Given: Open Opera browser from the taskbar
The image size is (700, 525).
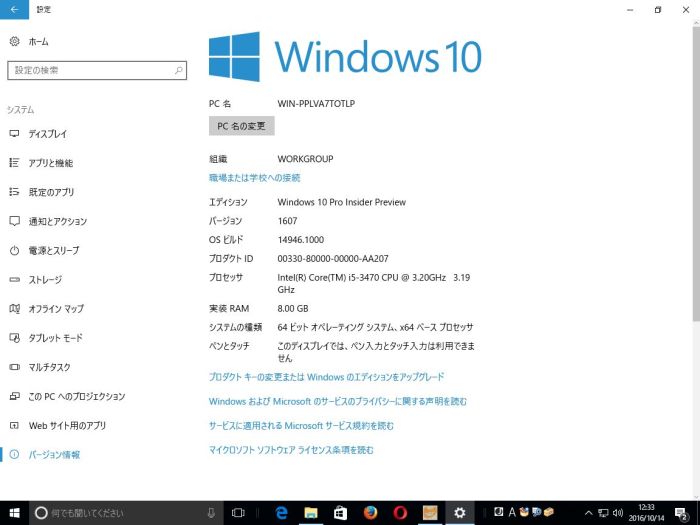Looking at the screenshot, I should click(400, 512).
